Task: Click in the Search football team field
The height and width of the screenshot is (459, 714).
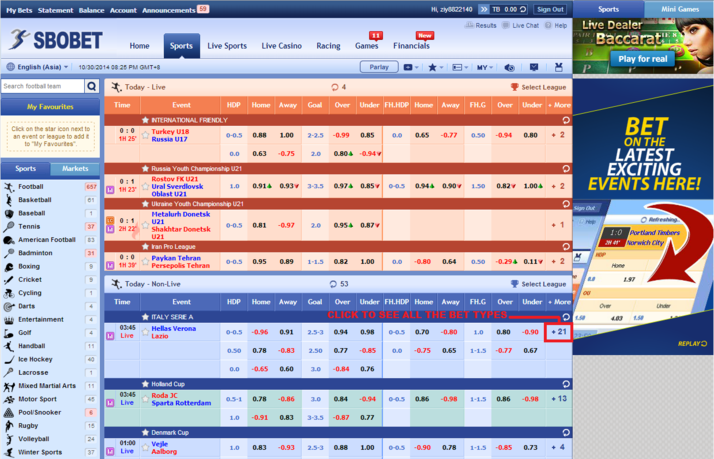Action: pyautogui.click(x=43, y=86)
